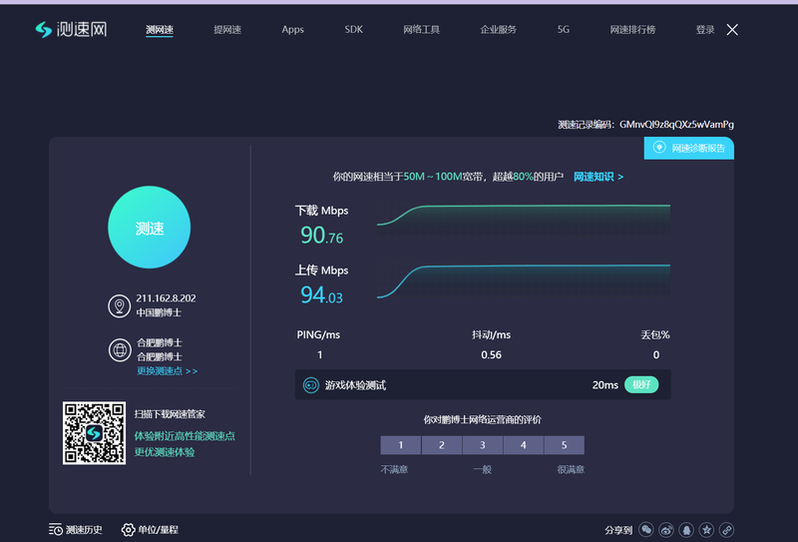The width and height of the screenshot is (798, 542).
Task: Click the location pin icon by IP address
Action: (120, 306)
